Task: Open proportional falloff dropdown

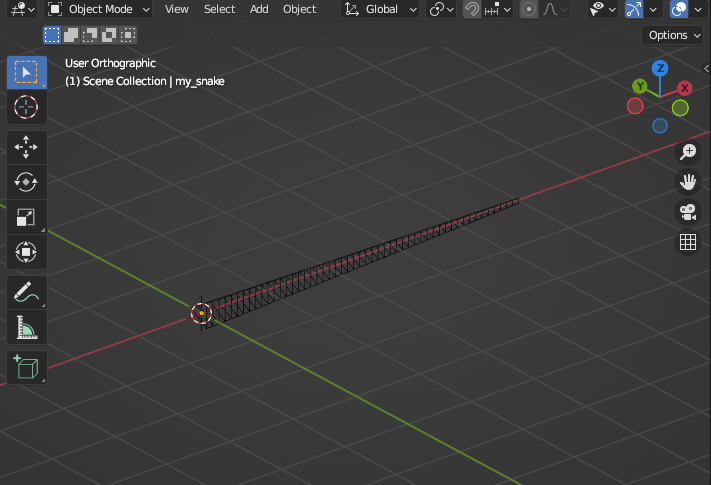Action: point(555,9)
